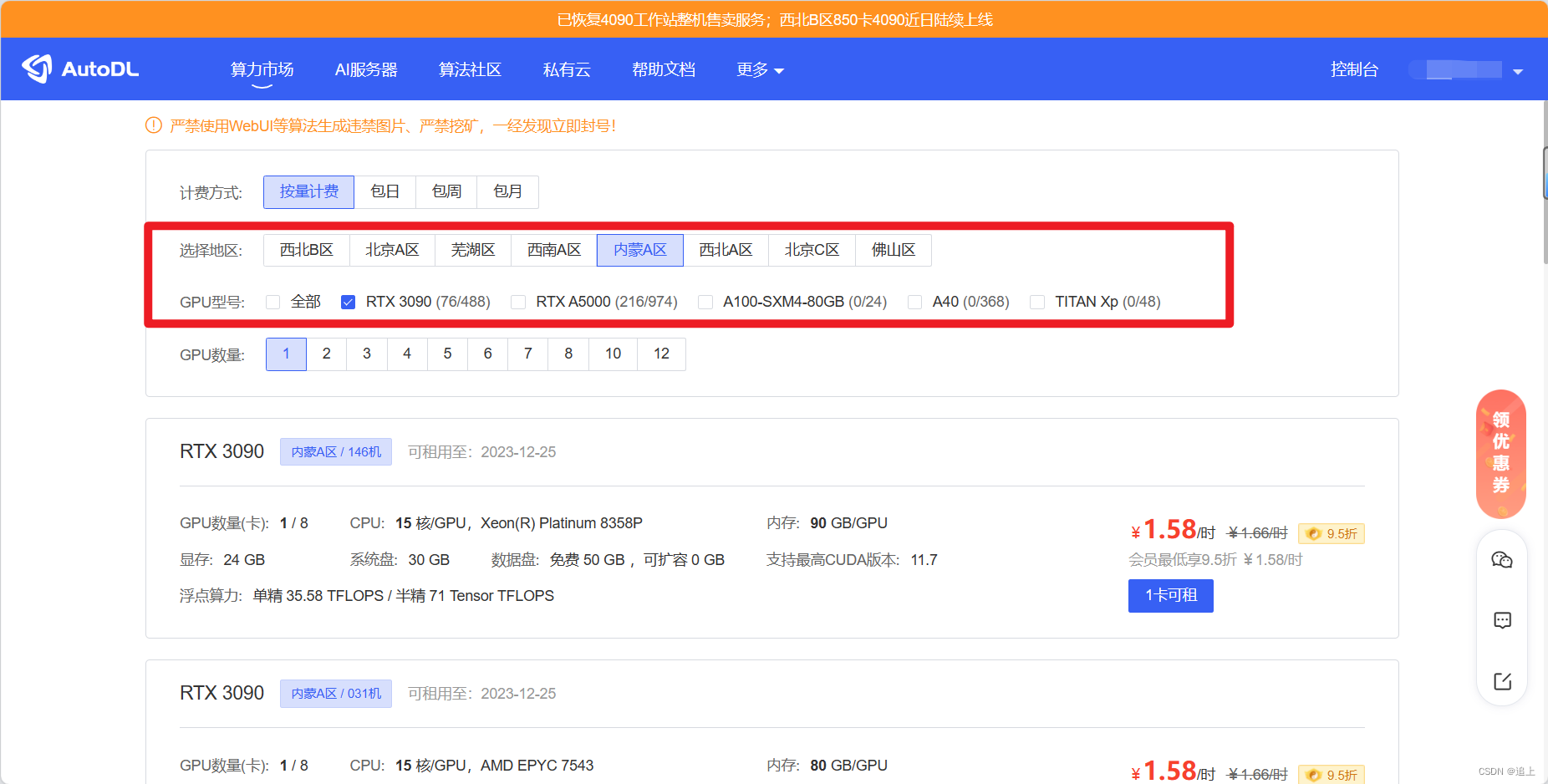This screenshot has width=1548, height=784.
Task: Choose the 西南A区 region
Action: [554, 250]
